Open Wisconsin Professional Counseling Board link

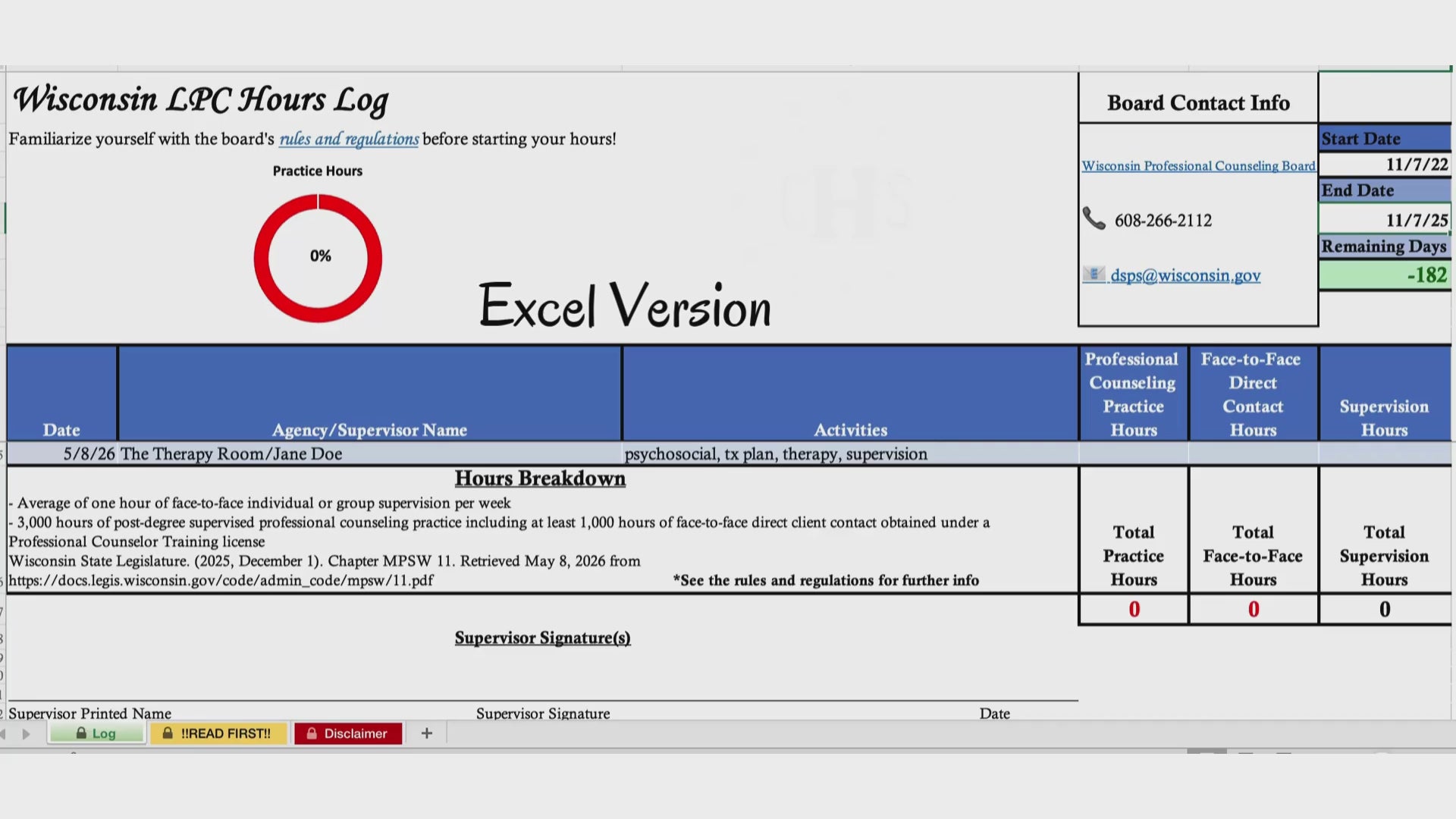1198,166
